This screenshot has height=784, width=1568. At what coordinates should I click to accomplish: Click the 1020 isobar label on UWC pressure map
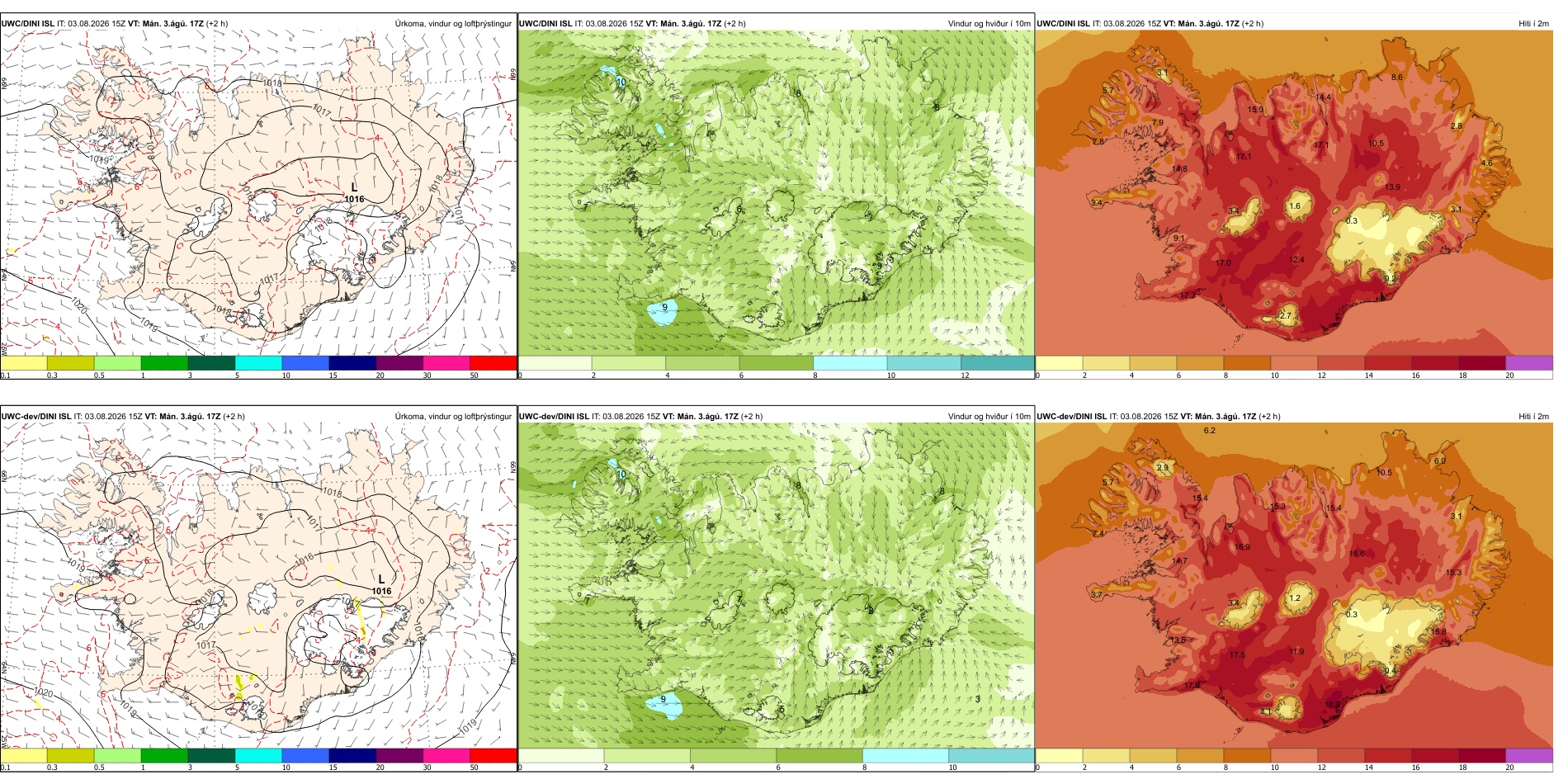click(79, 305)
